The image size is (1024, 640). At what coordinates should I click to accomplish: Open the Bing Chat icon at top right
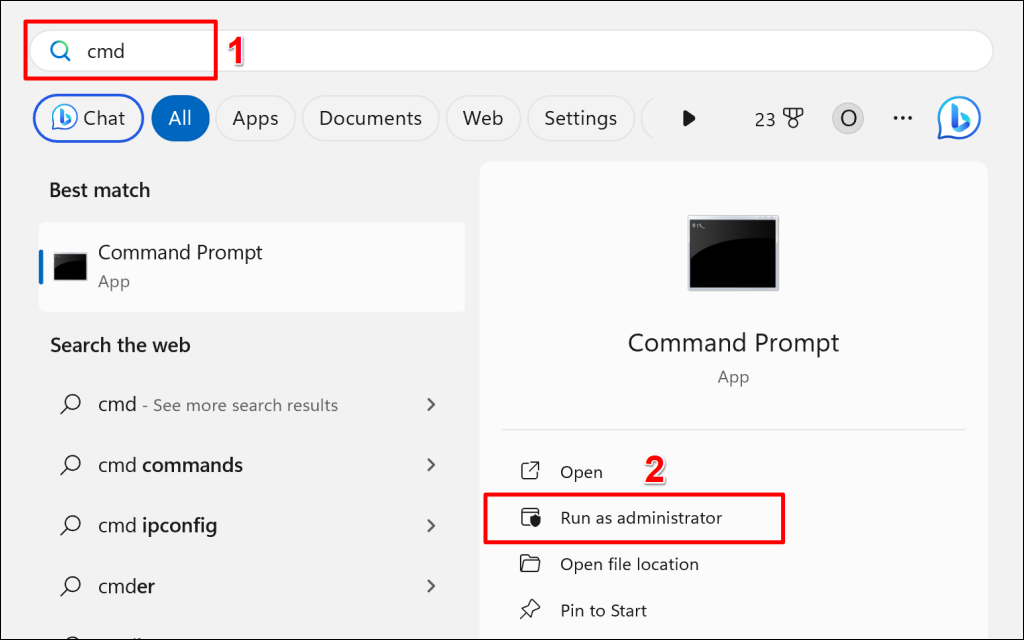(x=958, y=118)
